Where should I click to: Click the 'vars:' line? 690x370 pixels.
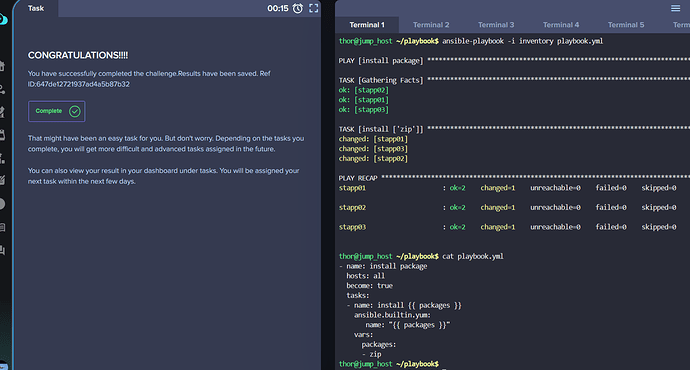(363, 335)
